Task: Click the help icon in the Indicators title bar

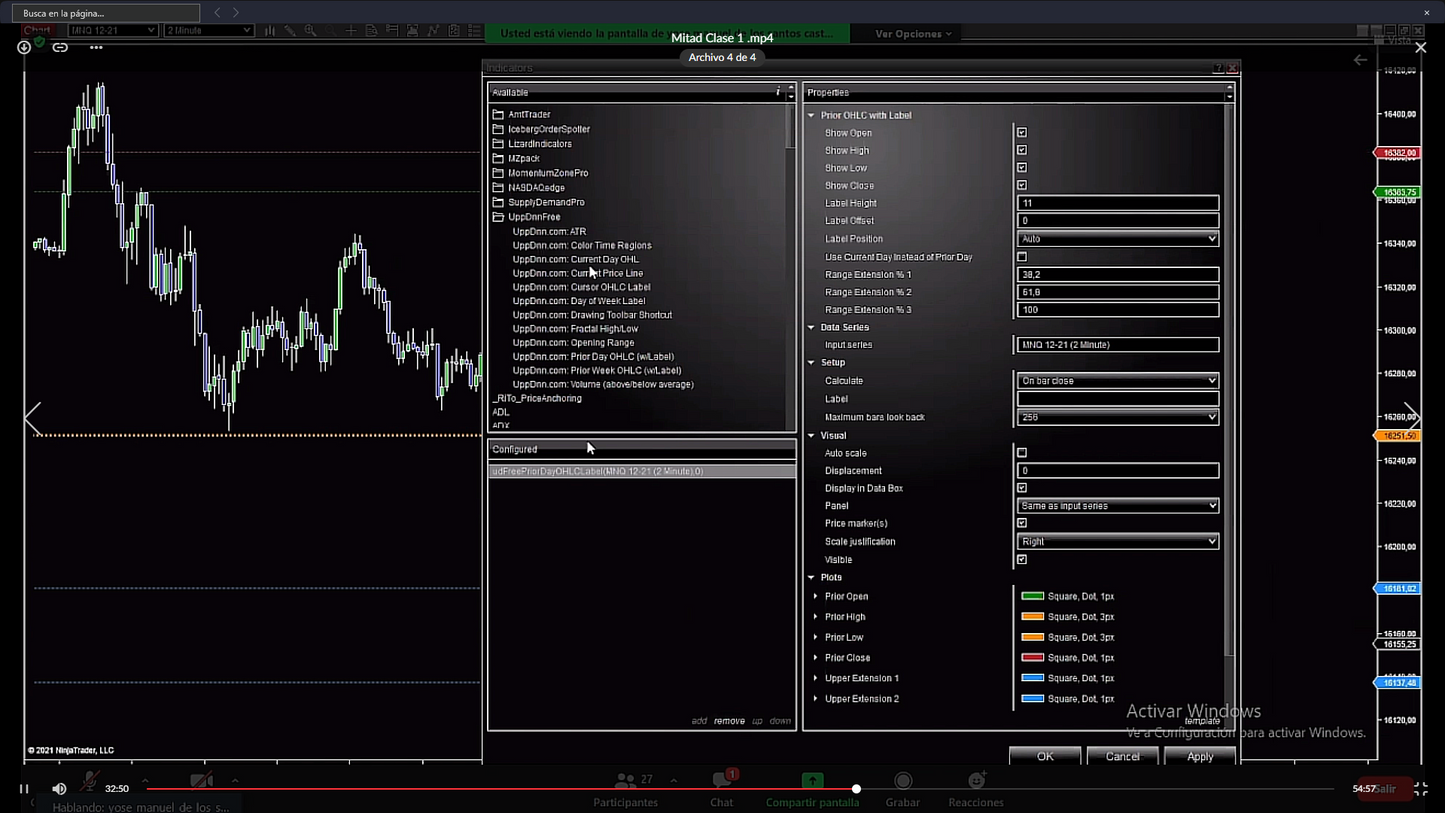Action: tap(1217, 68)
